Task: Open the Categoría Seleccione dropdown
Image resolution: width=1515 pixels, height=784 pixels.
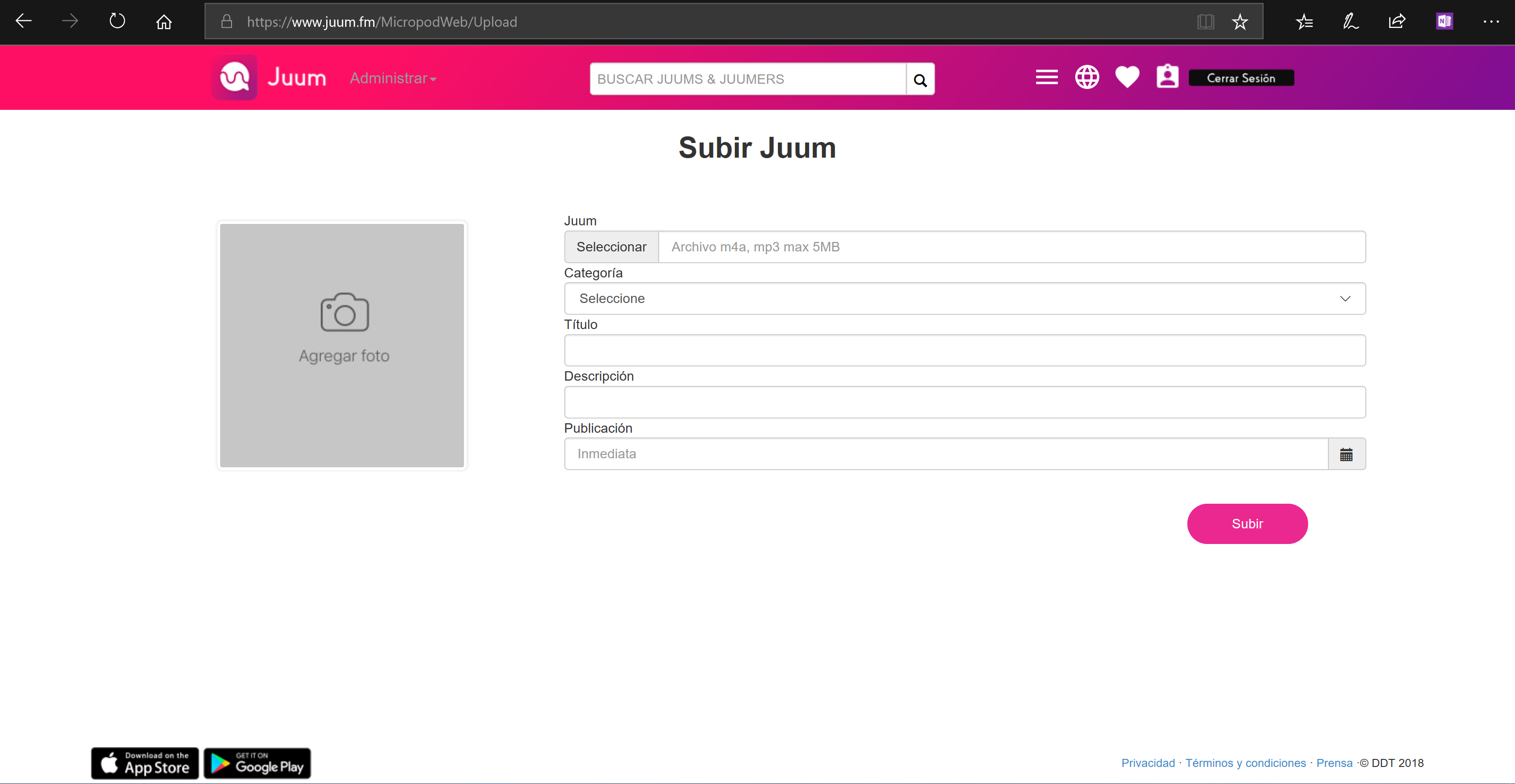Action: point(964,298)
